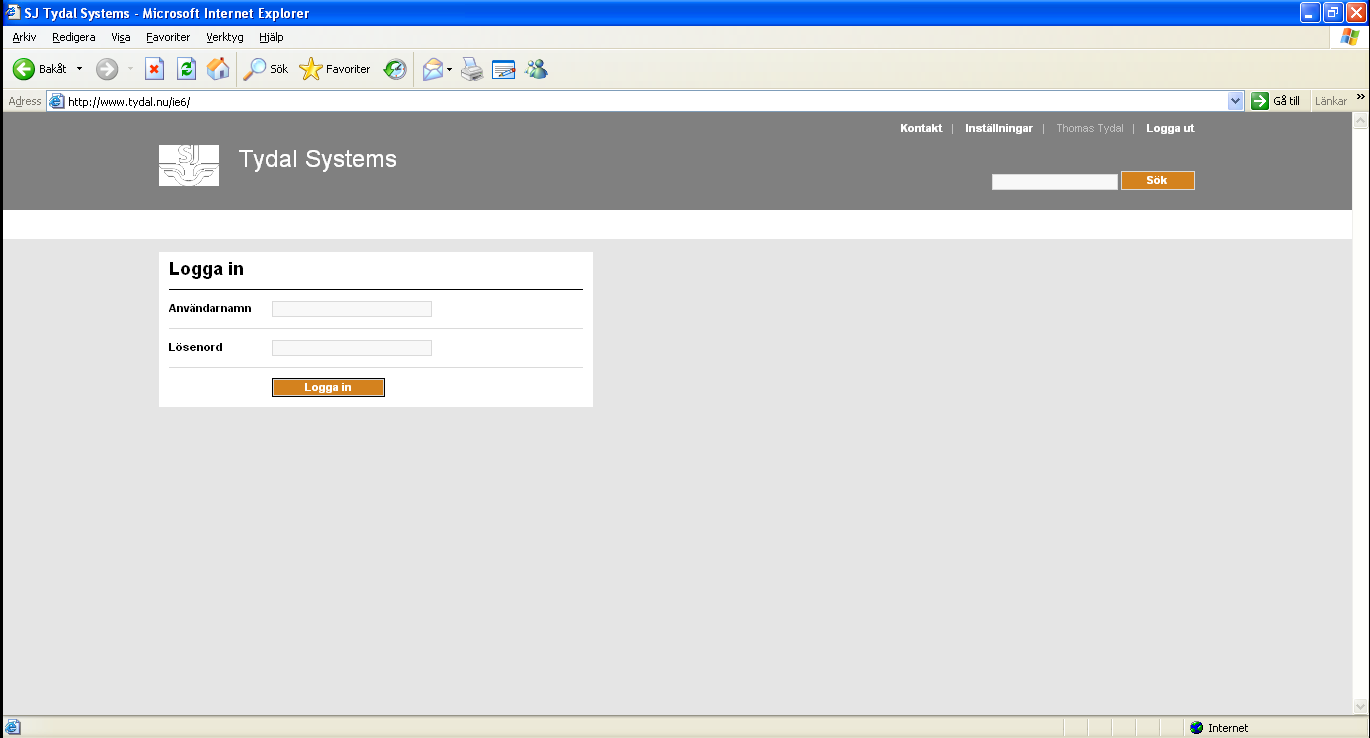This screenshot has height=738, width=1370.
Task: Click the Internet zone status bar indicator
Action: (x=1218, y=728)
